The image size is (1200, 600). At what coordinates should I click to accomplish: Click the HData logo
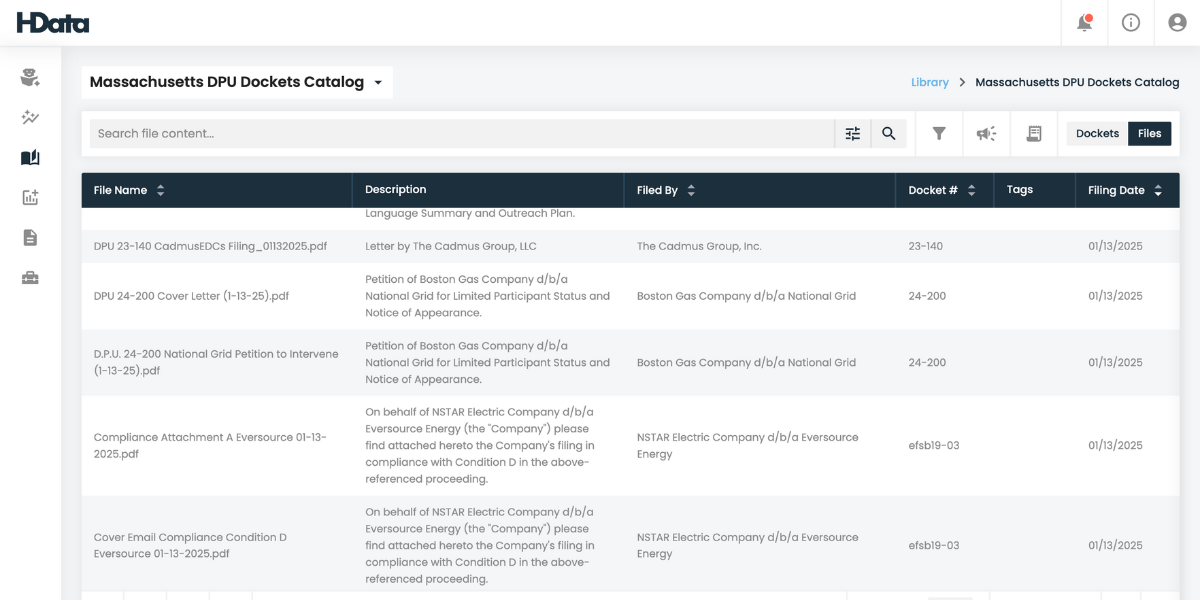(52, 22)
